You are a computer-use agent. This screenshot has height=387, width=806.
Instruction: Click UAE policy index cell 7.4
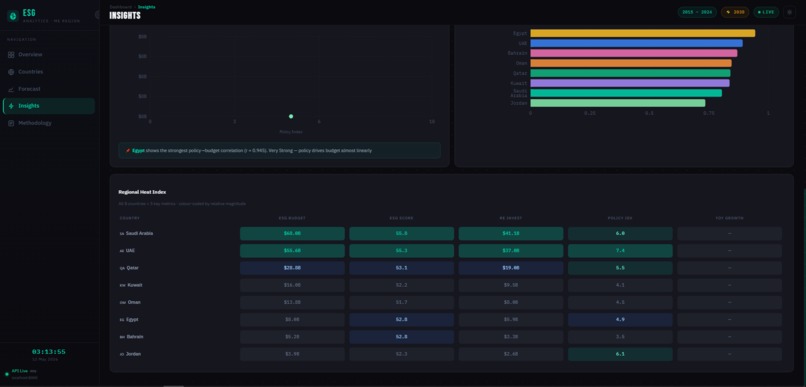[x=620, y=251]
